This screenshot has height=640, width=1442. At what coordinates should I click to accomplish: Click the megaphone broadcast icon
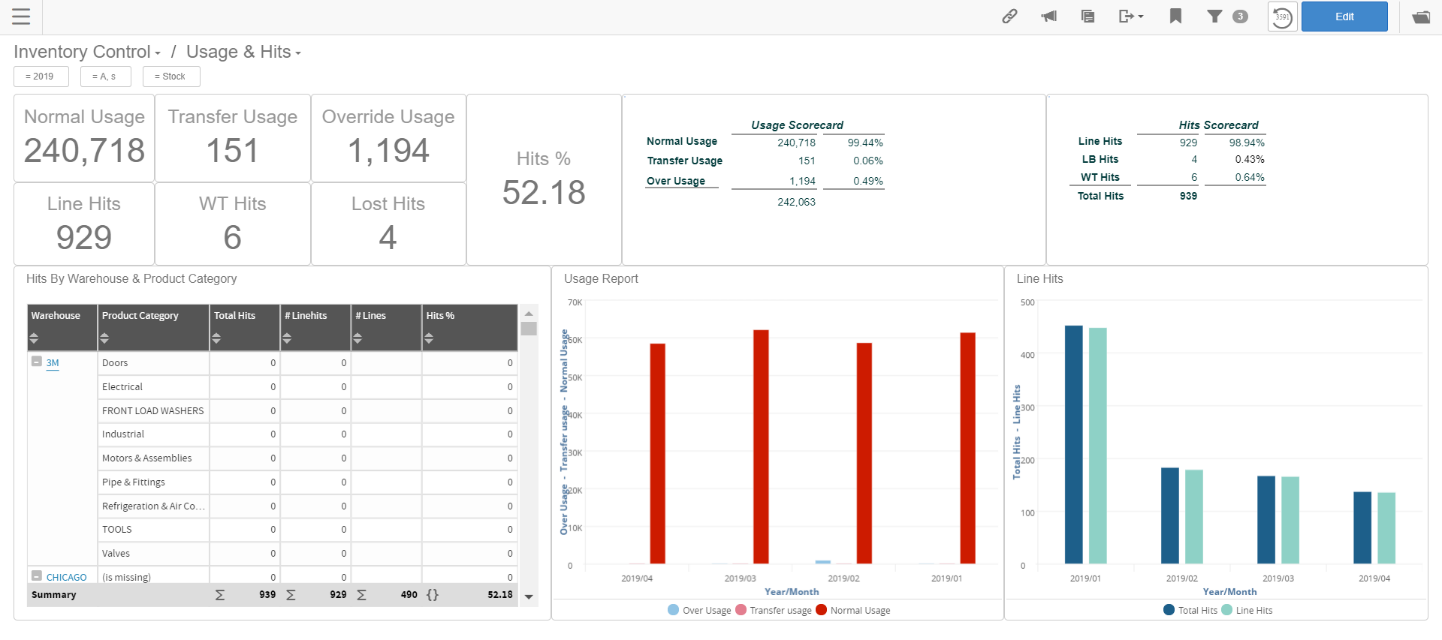(x=1048, y=16)
